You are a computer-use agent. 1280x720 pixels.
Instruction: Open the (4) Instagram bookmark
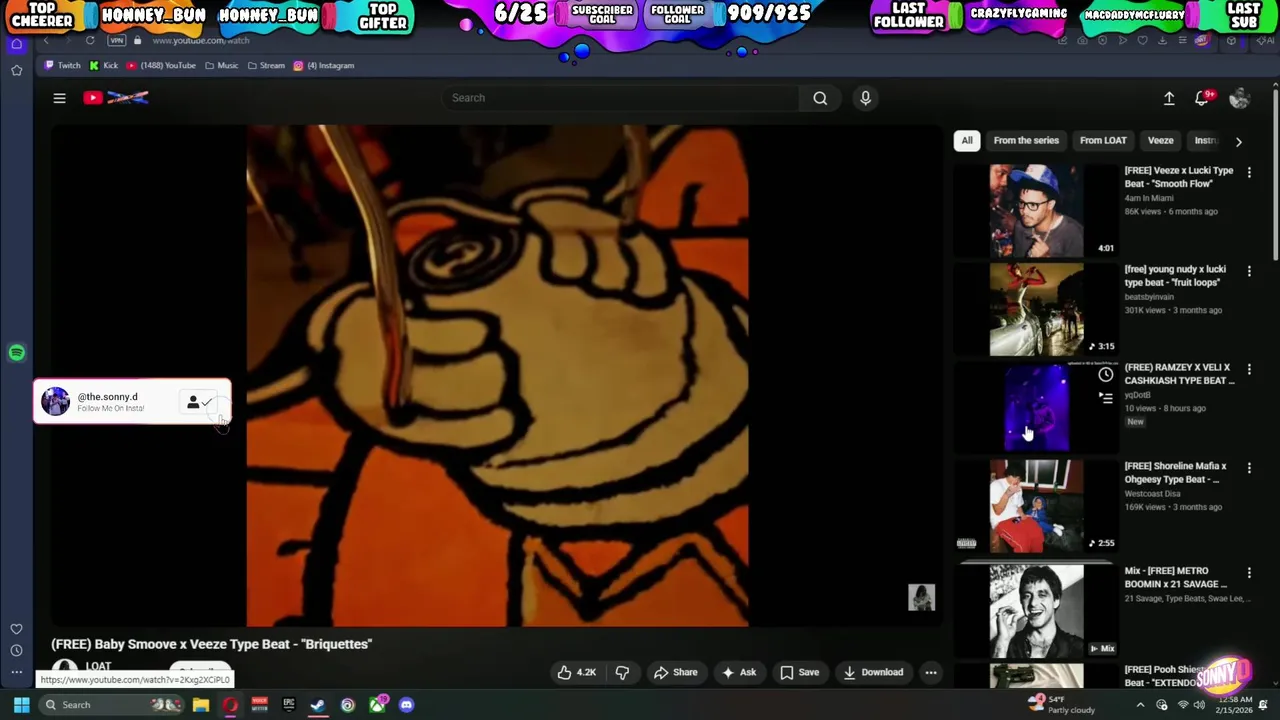(324, 66)
